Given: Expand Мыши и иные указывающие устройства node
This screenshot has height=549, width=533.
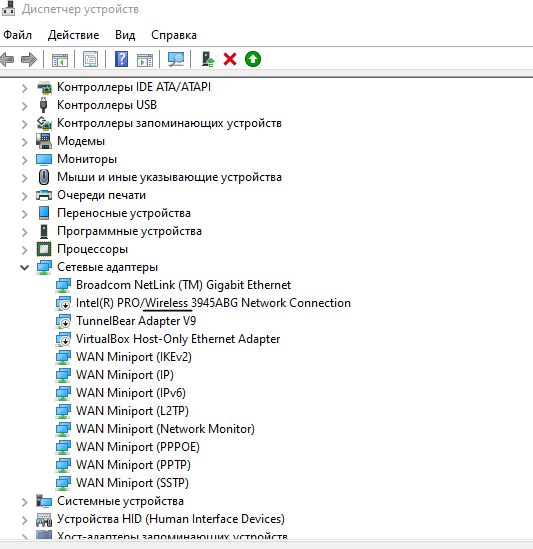Looking at the screenshot, I should [25, 178].
